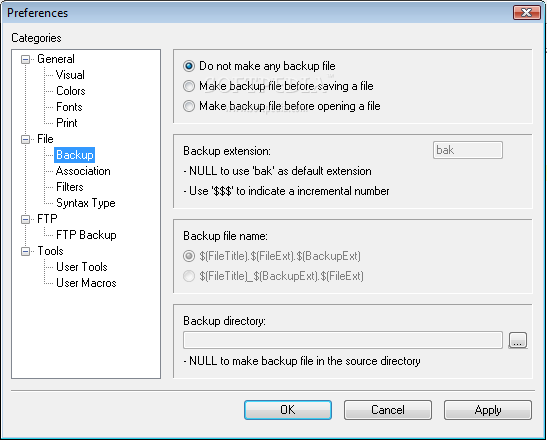Viewport: 547px width, 441px height.
Task: Select the Backup tree item
Action: click(x=75, y=155)
